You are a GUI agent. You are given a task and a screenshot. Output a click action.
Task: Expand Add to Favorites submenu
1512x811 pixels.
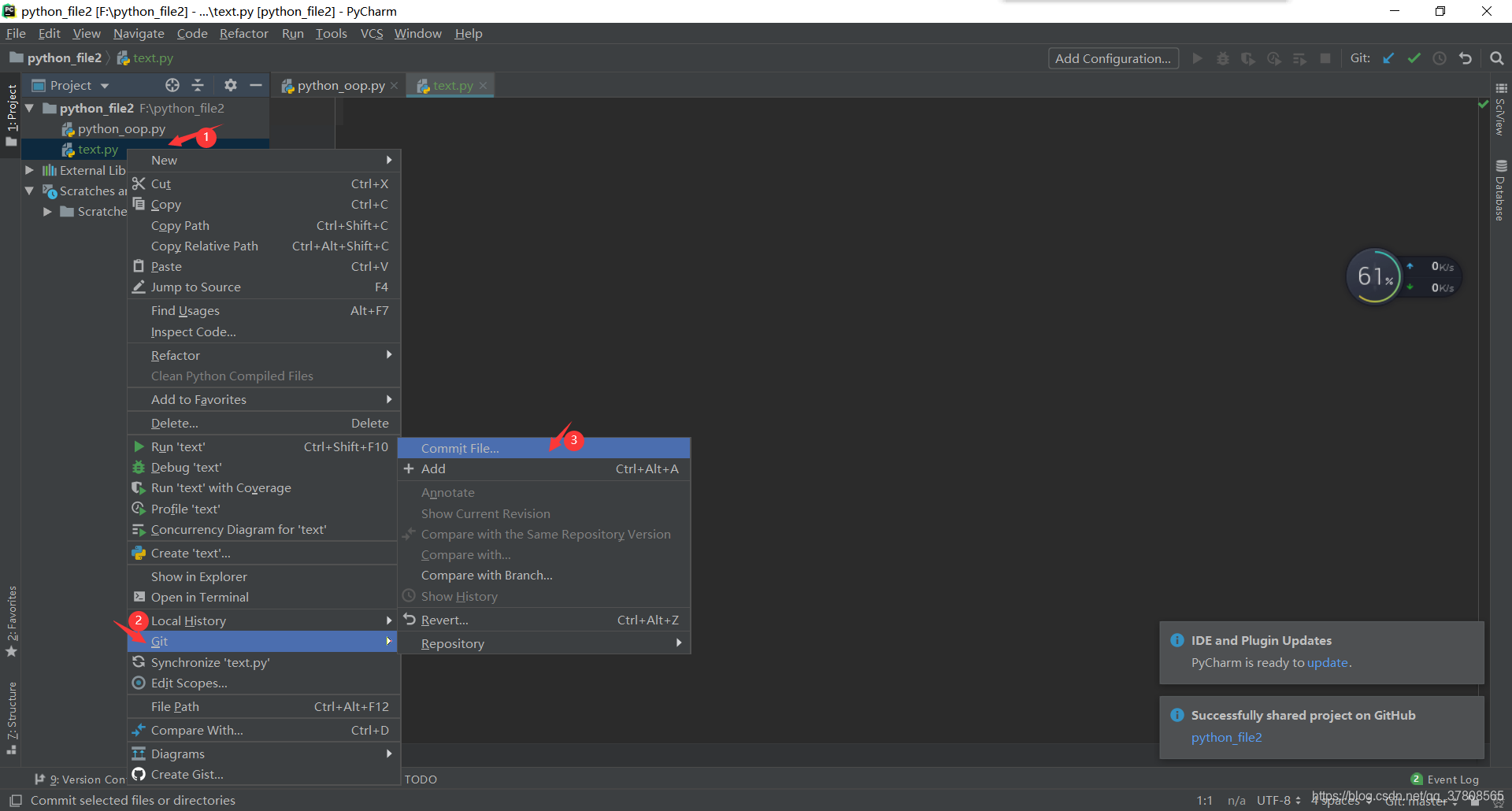pos(264,399)
